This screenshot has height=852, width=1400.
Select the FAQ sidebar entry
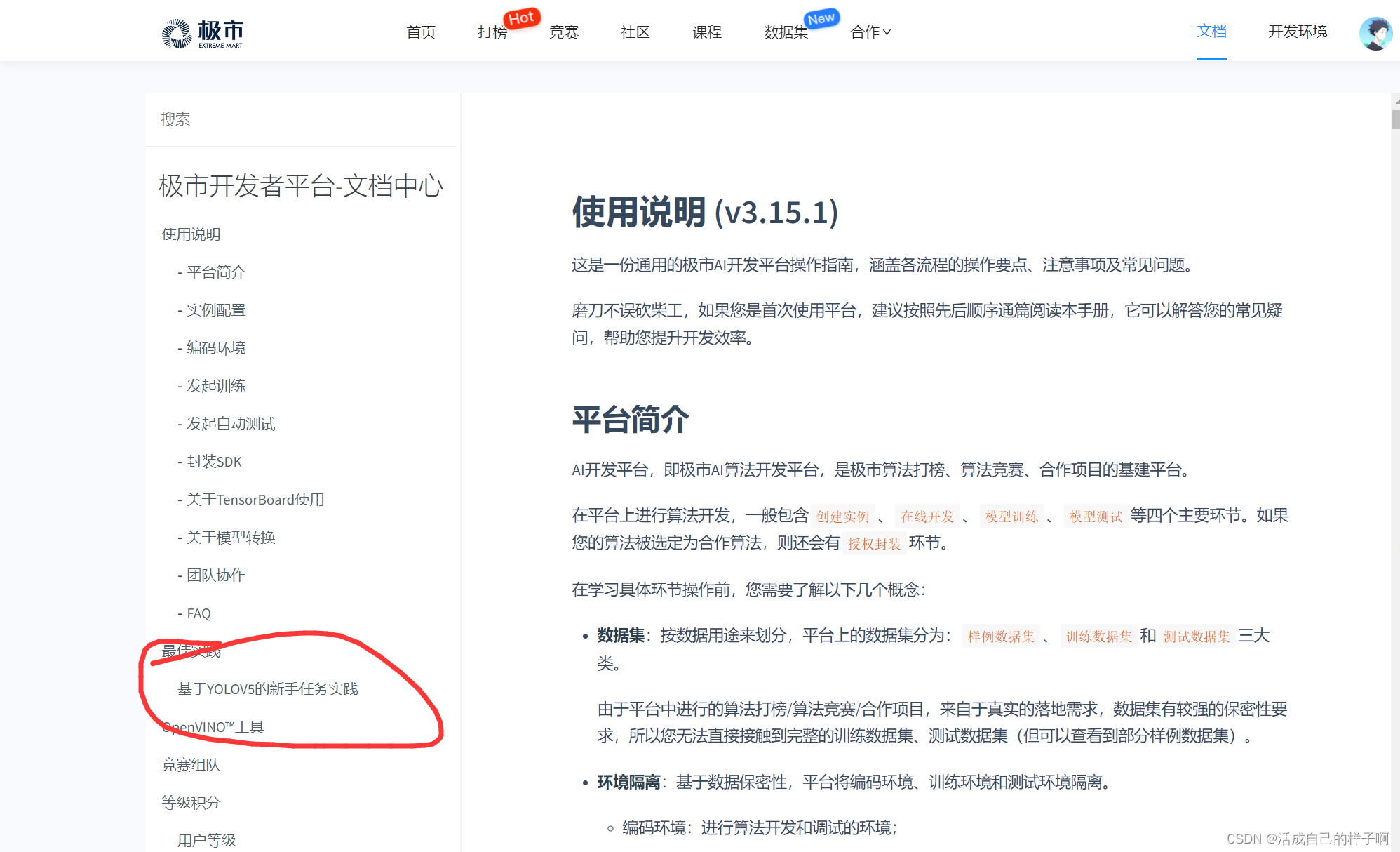pyautogui.click(x=198, y=613)
